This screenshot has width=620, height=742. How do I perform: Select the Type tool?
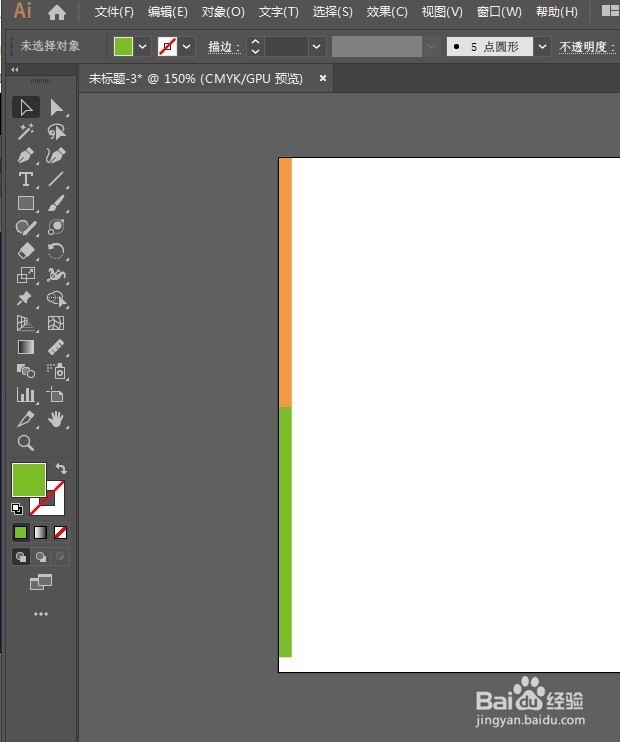click(x=26, y=179)
